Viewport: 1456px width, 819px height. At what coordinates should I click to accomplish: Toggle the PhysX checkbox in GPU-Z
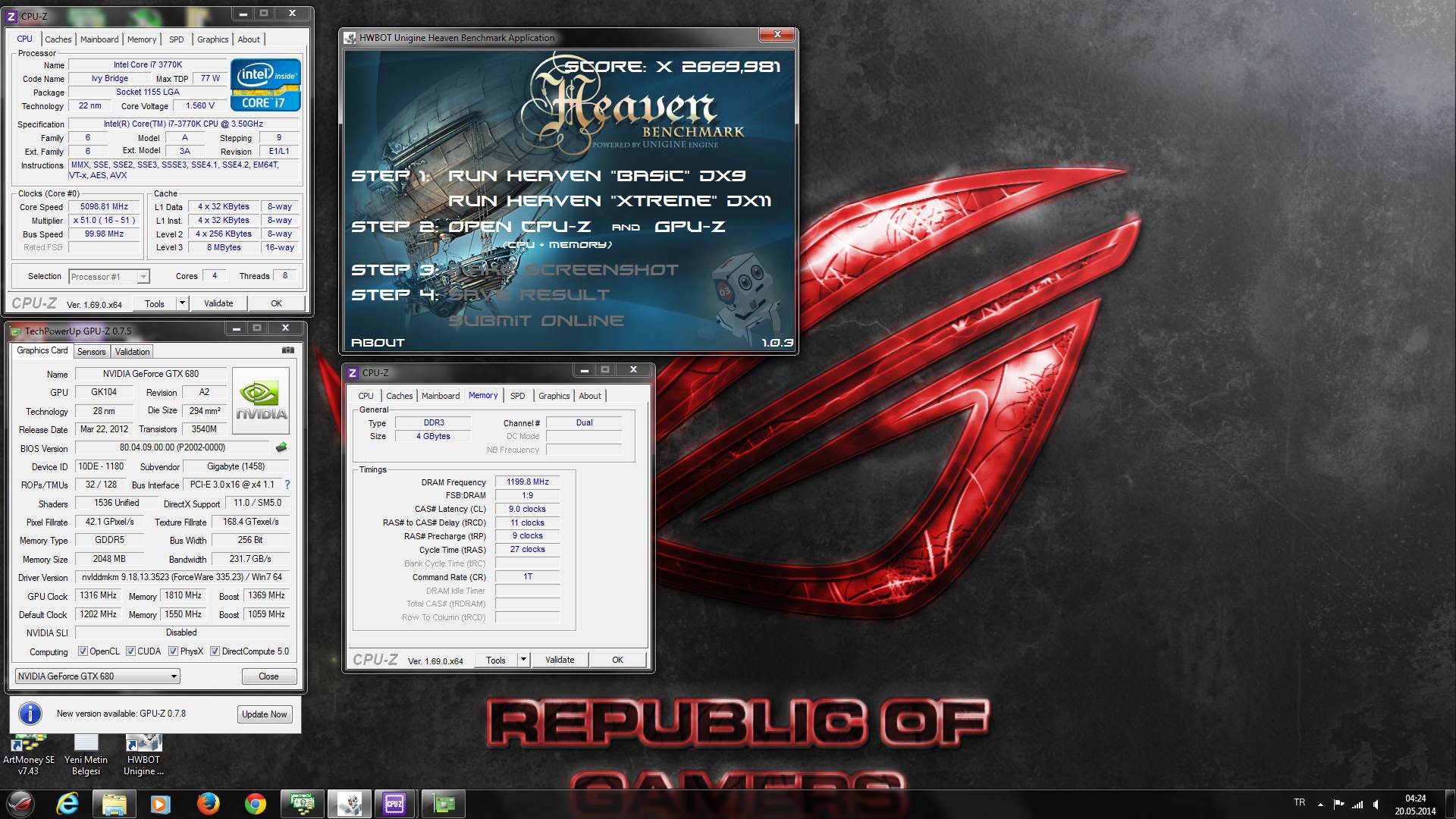coord(174,651)
